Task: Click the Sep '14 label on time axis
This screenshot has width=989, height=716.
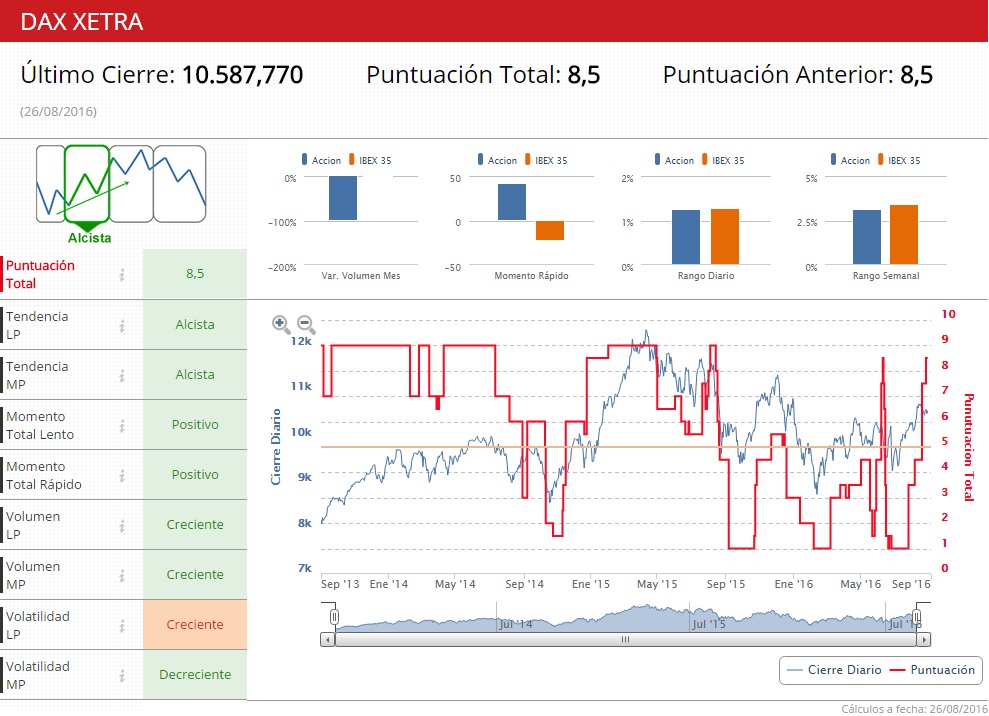Action: tap(524, 584)
